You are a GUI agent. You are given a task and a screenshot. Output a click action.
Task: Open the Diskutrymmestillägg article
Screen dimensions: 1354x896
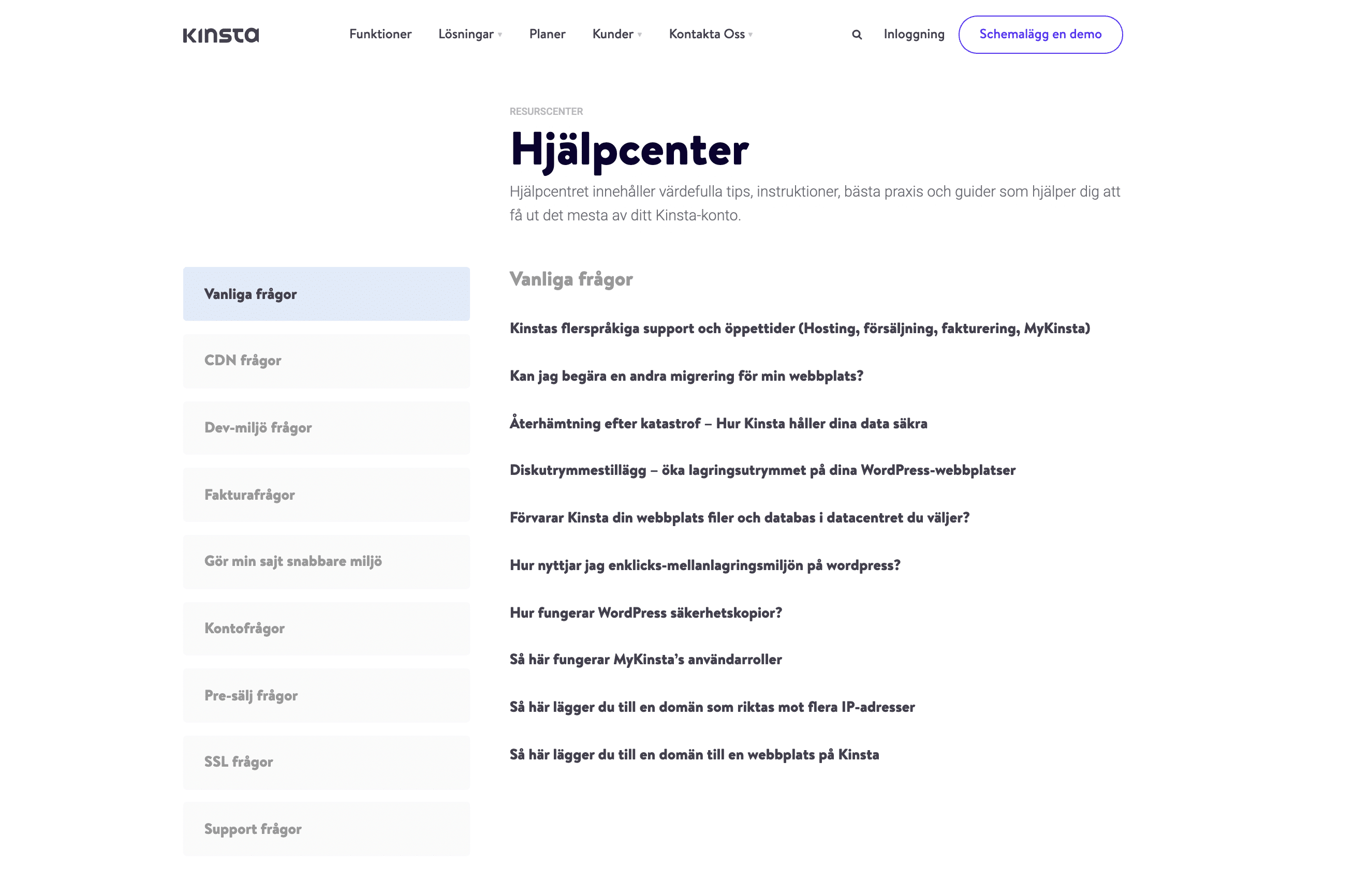point(762,470)
